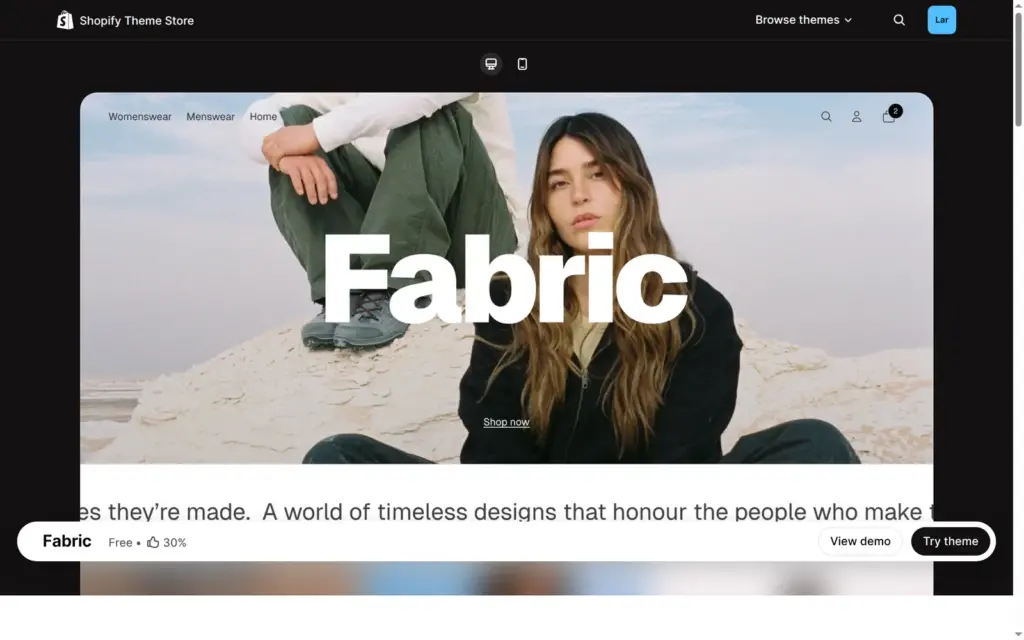Open the preview cart bag icon
This screenshot has height=640, width=1024.
[x=888, y=118]
